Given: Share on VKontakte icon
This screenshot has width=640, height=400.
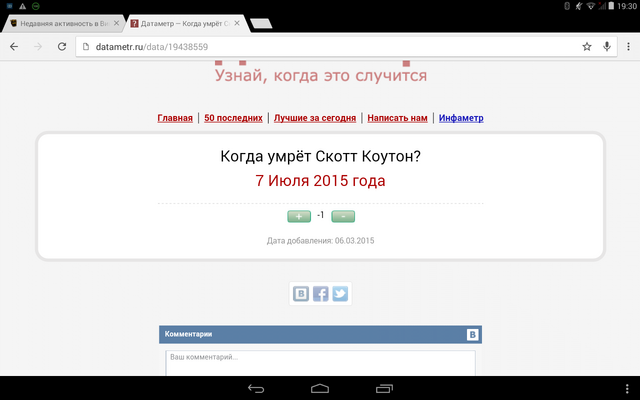Looking at the screenshot, I should pos(301,293).
